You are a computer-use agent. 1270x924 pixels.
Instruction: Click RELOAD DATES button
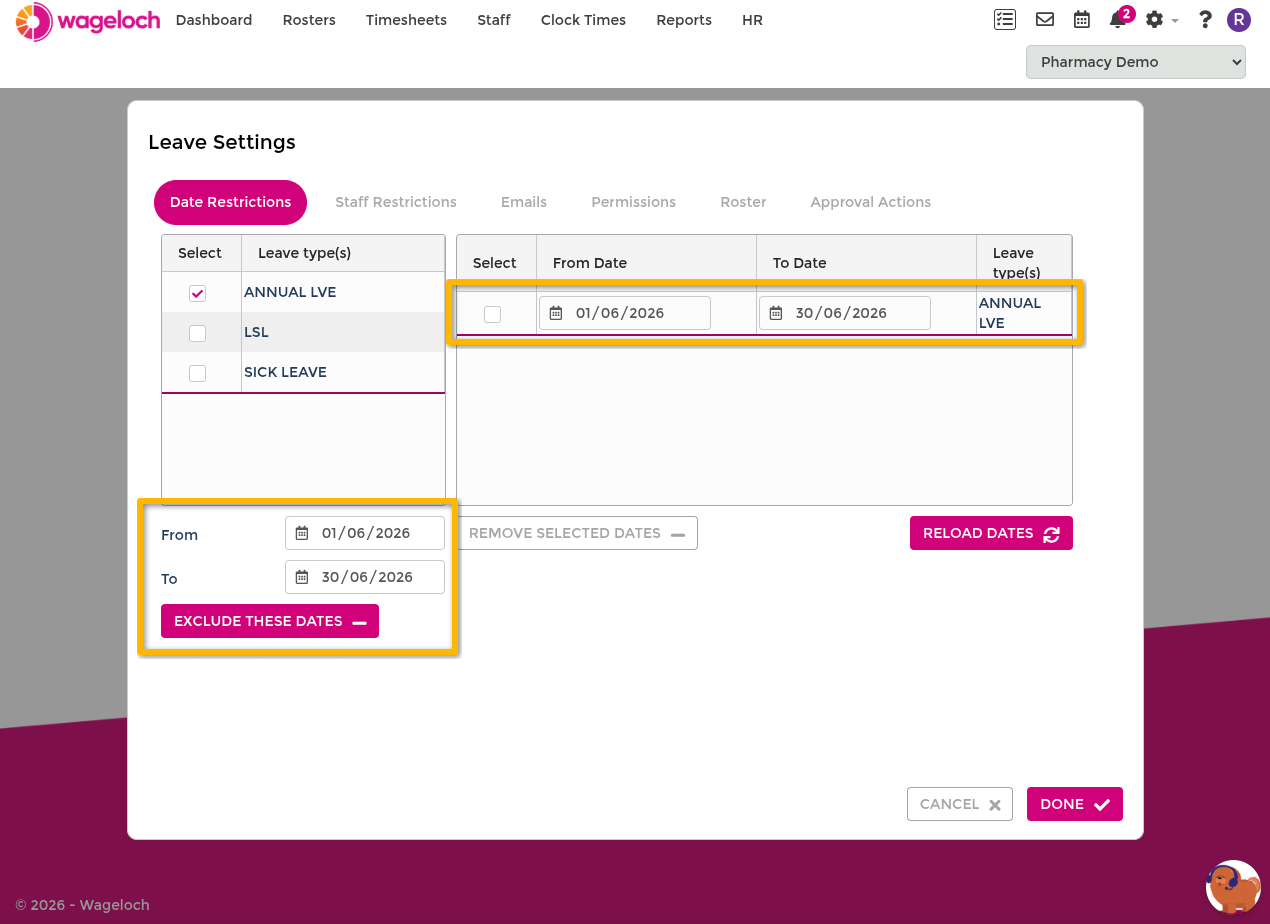[991, 533]
